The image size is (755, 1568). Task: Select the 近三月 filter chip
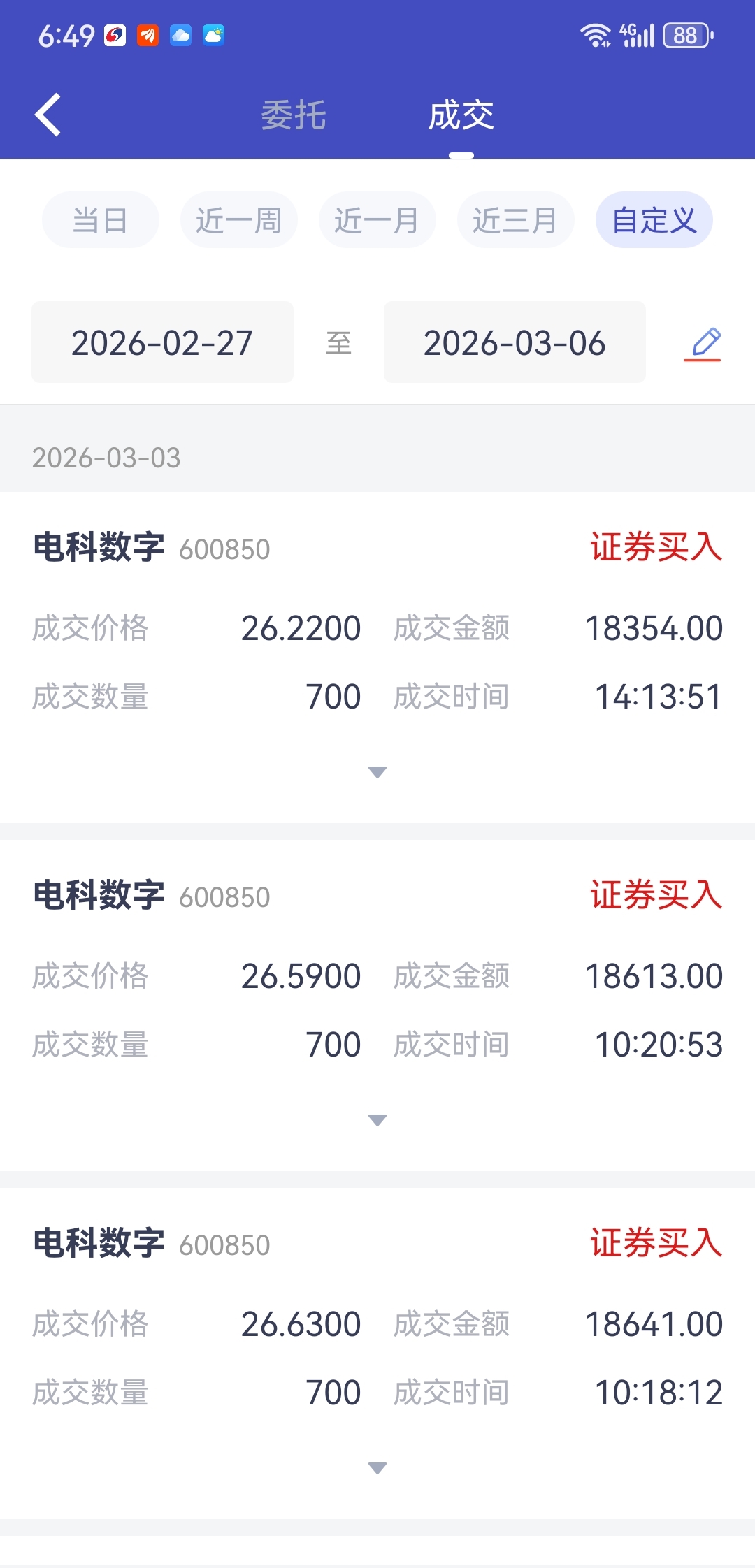click(x=515, y=220)
